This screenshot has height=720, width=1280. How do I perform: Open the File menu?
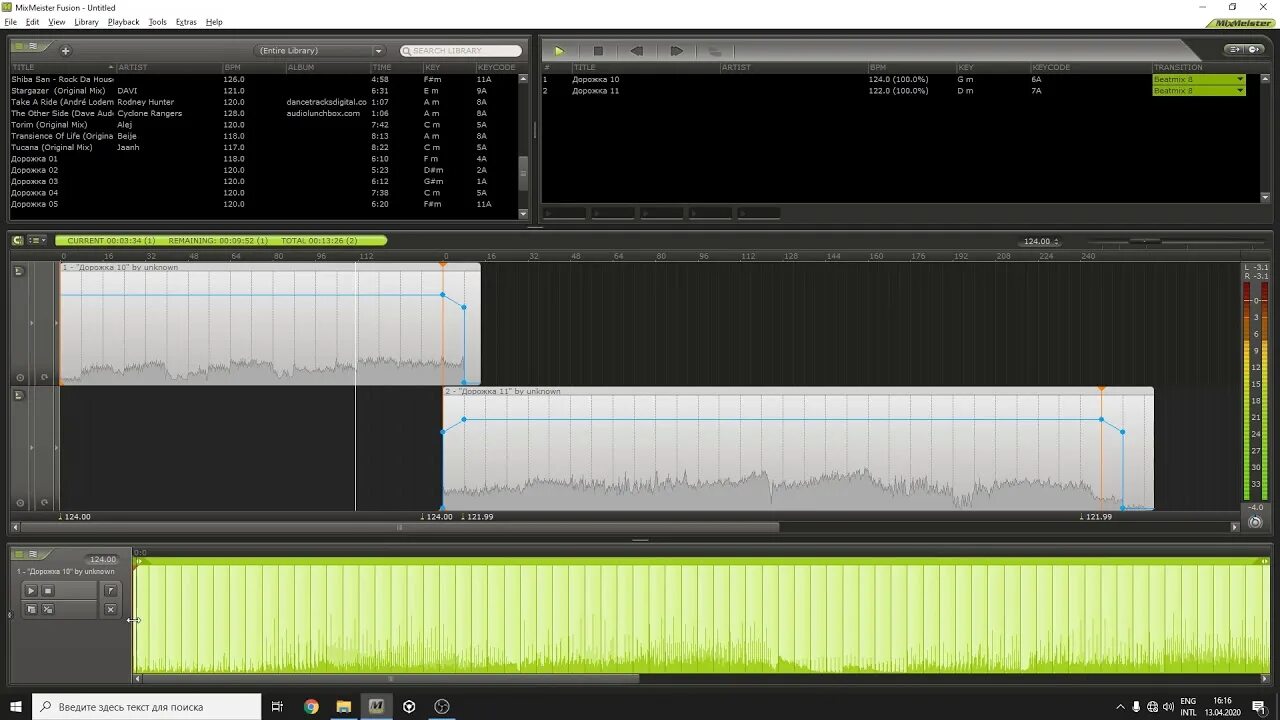pyautogui.click(x=11, y=22)
